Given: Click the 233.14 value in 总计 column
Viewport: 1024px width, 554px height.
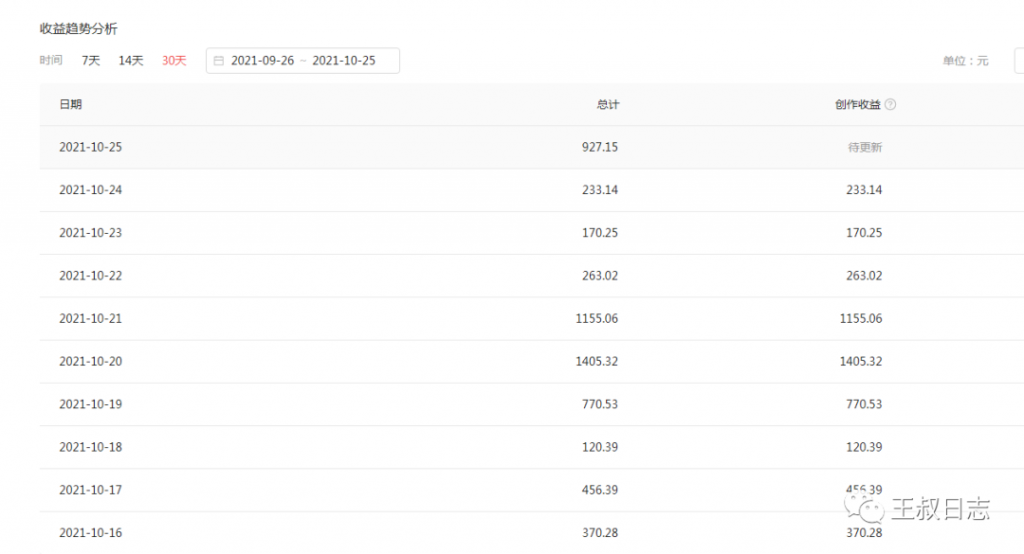Looking at the screenshot, I should pyautogui.click(x=600, y=190).
